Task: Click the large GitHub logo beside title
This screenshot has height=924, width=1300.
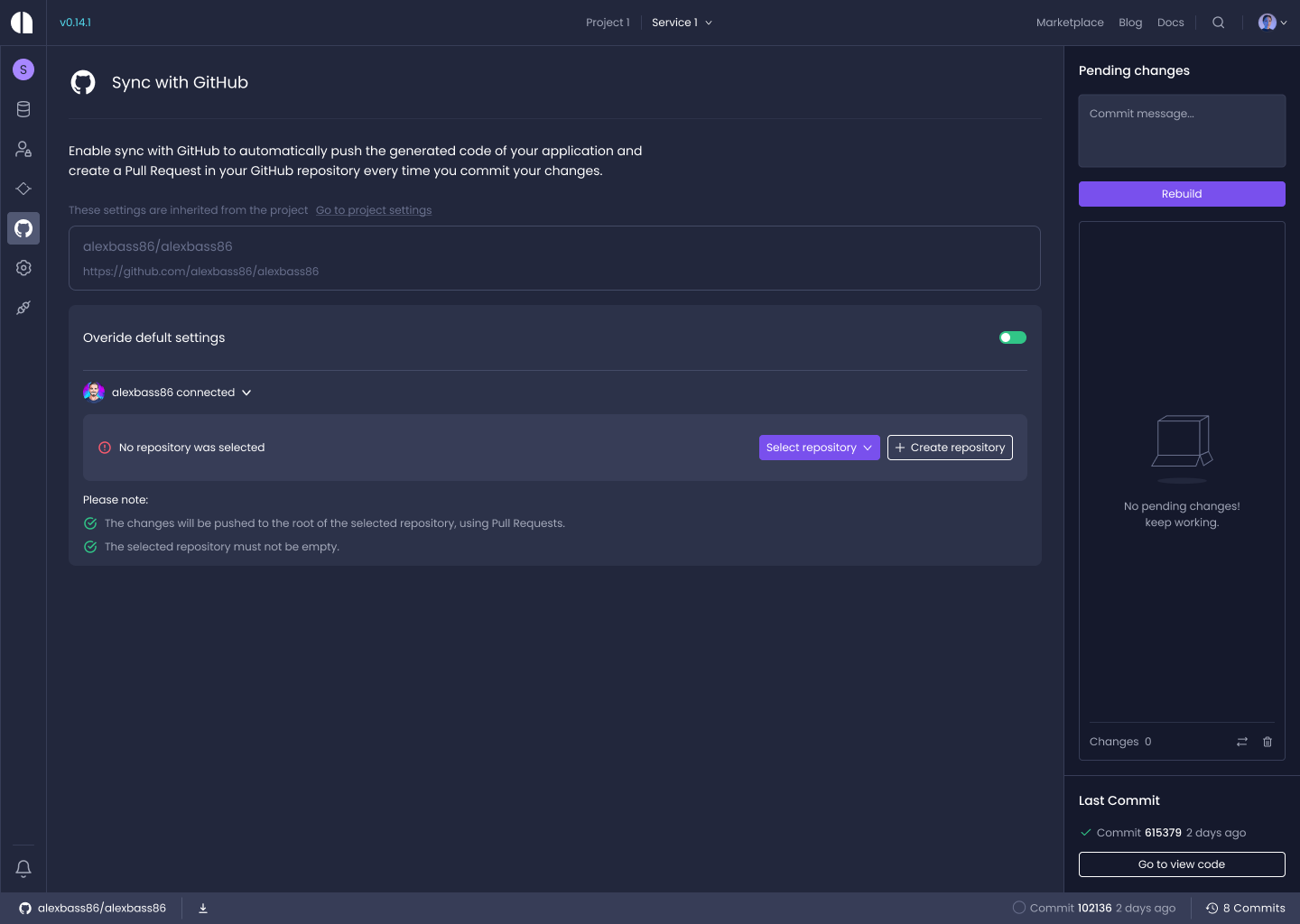Action: coord(83,83)
